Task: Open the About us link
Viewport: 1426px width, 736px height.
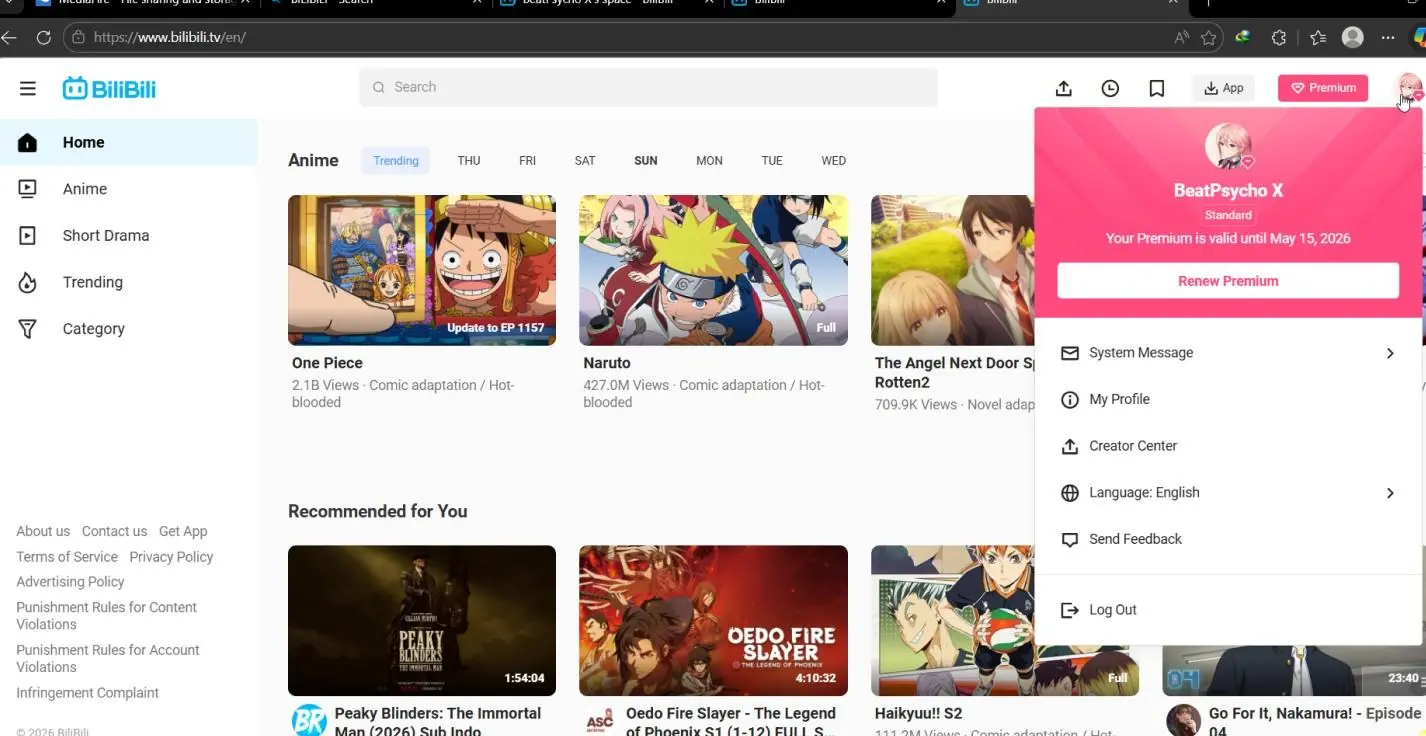Action: (x=43, y=531)
